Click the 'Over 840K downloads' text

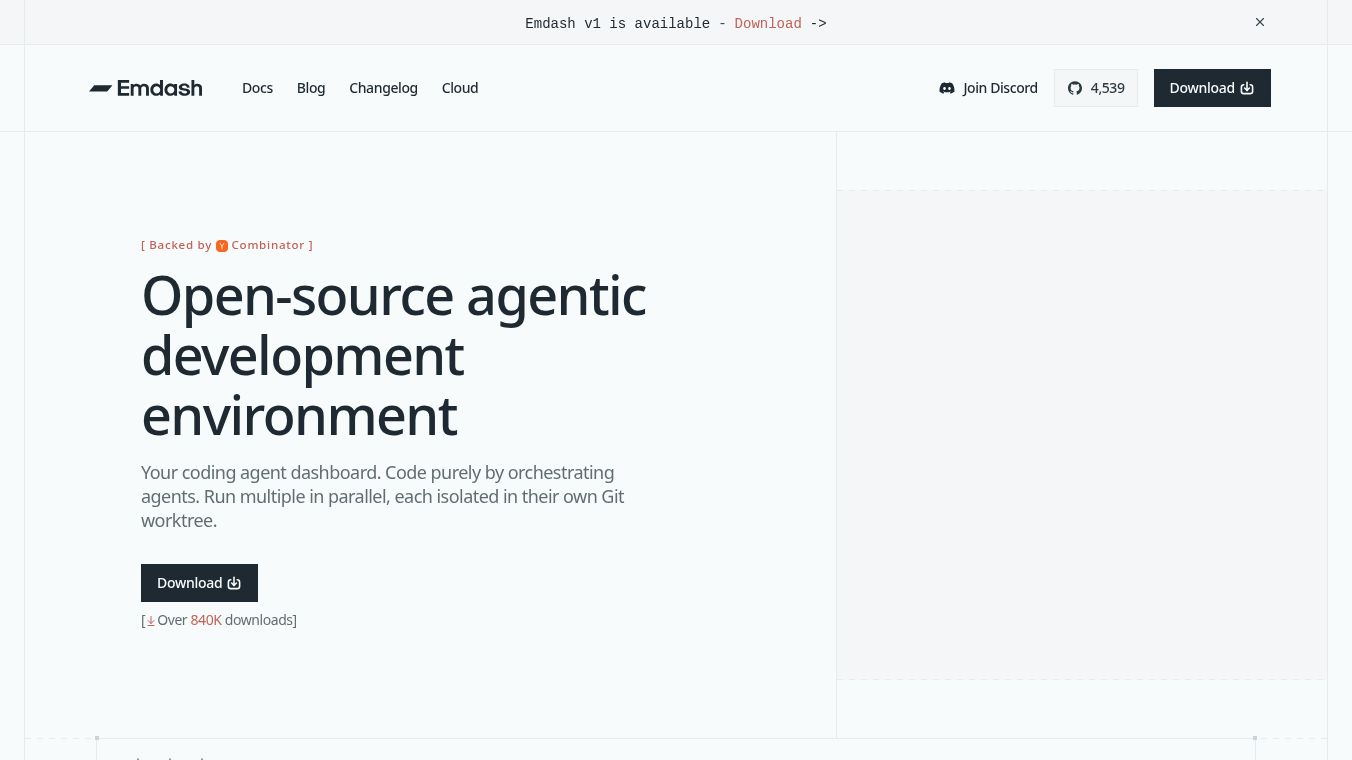tap(219, 620)
